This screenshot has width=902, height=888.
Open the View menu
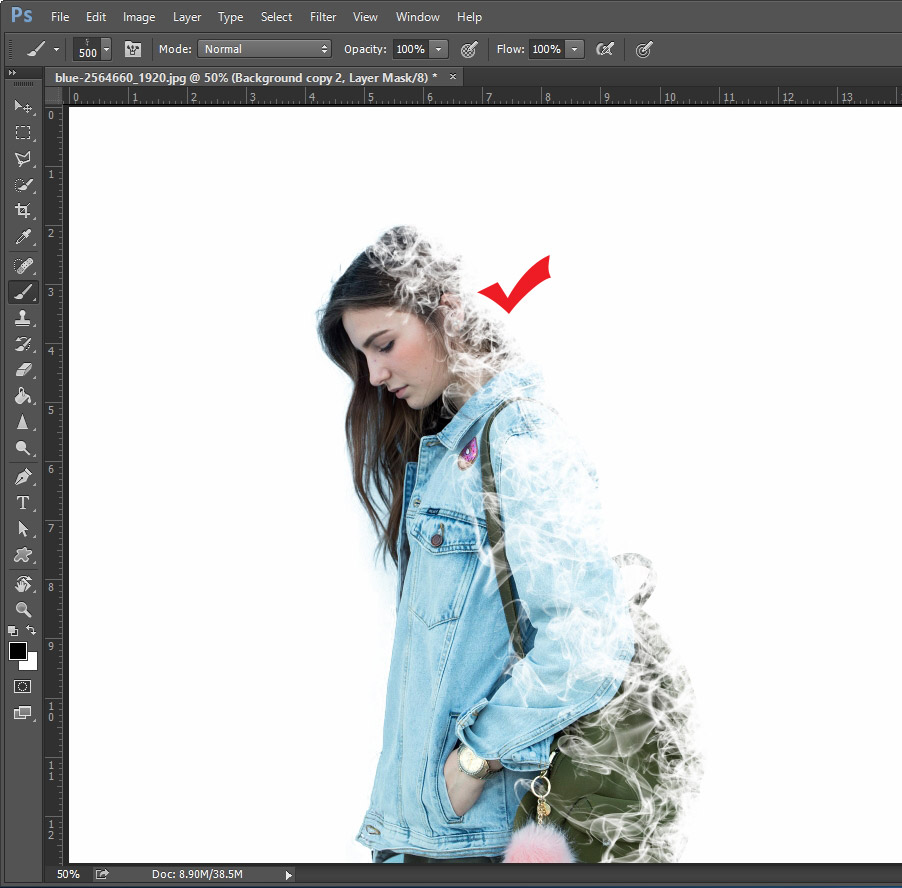coord(365,17)
